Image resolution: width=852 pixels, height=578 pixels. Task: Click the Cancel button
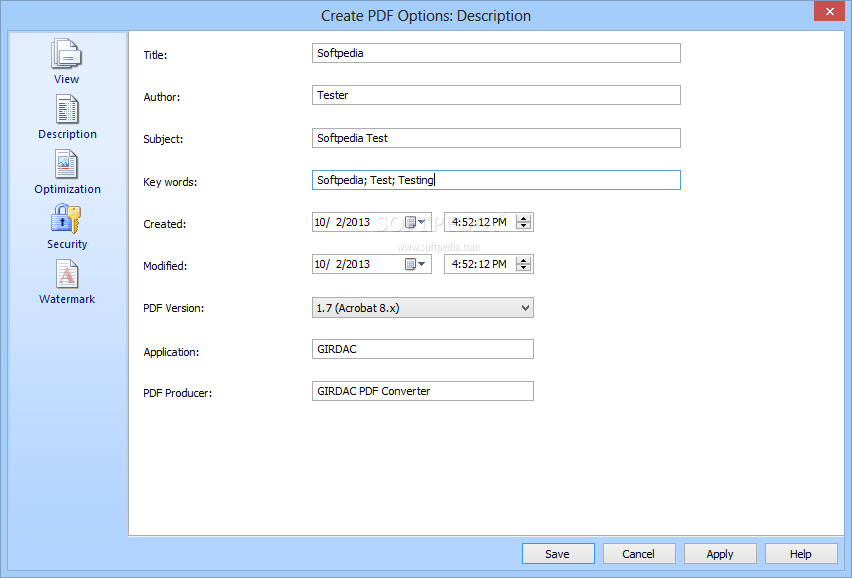tap(639, 554)
